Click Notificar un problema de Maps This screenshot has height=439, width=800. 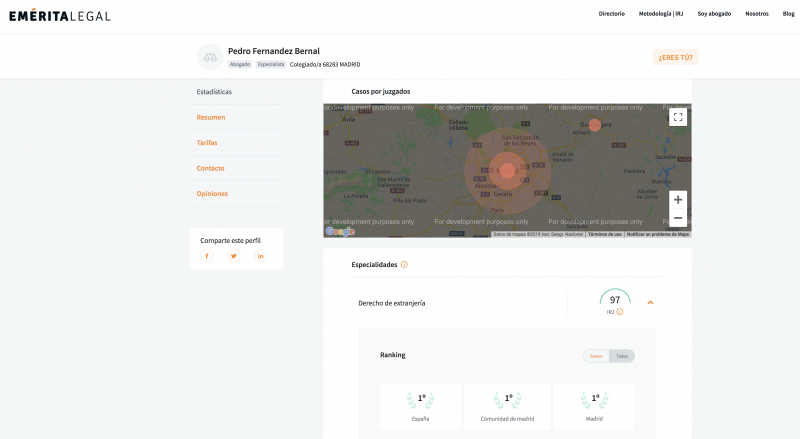[658, 234]
